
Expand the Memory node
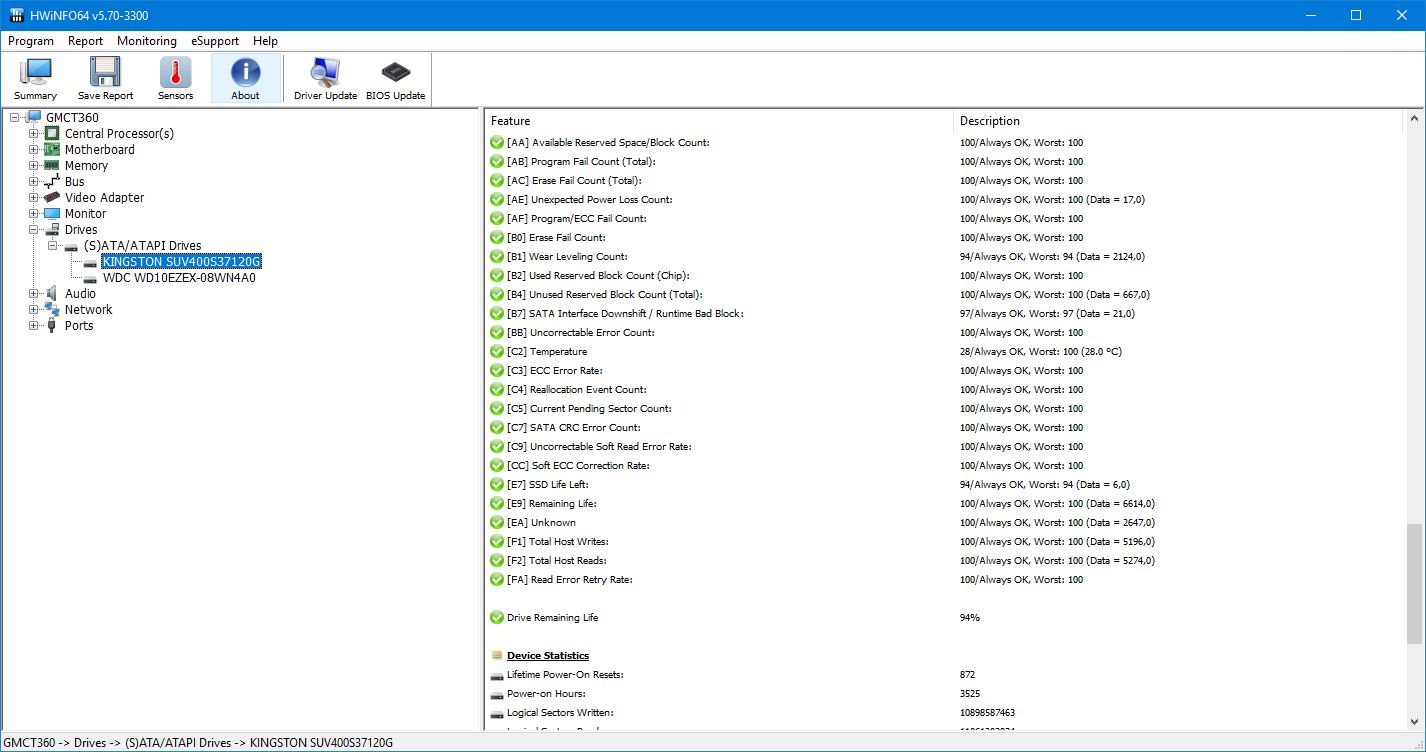(34, 166)
